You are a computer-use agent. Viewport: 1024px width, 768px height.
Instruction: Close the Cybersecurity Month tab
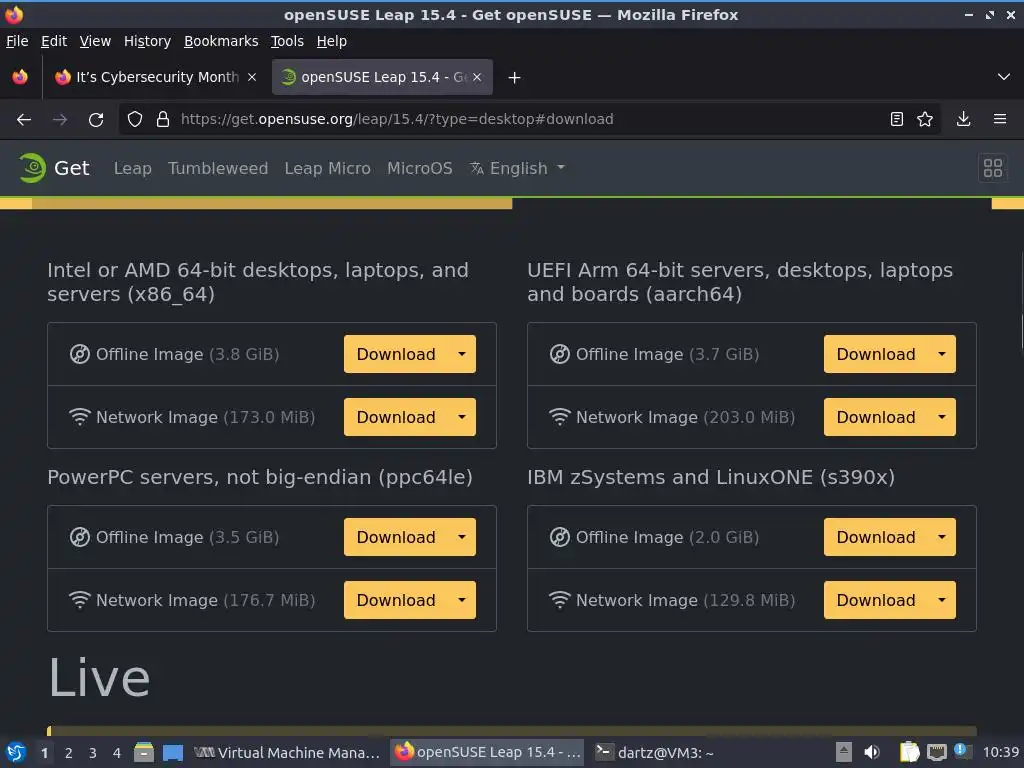click(x=252, y=77)
